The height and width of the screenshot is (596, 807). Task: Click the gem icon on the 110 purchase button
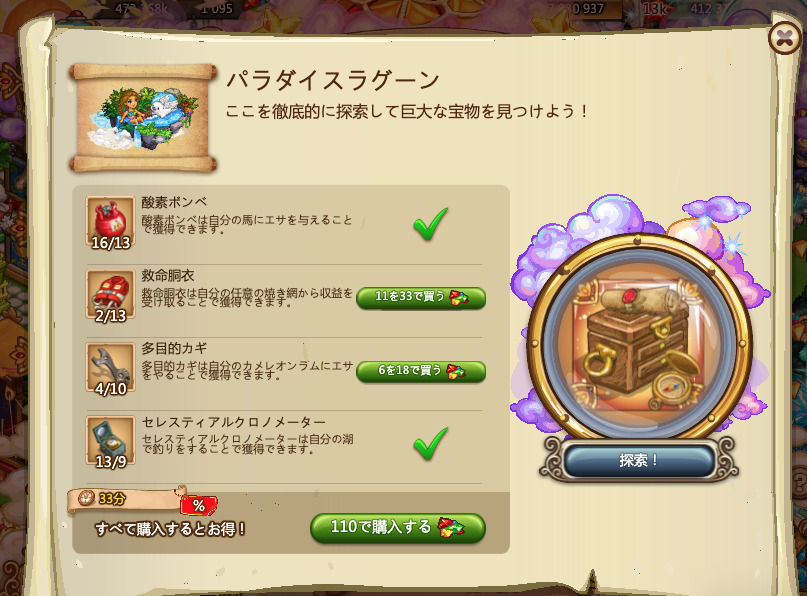coord(451,528)
